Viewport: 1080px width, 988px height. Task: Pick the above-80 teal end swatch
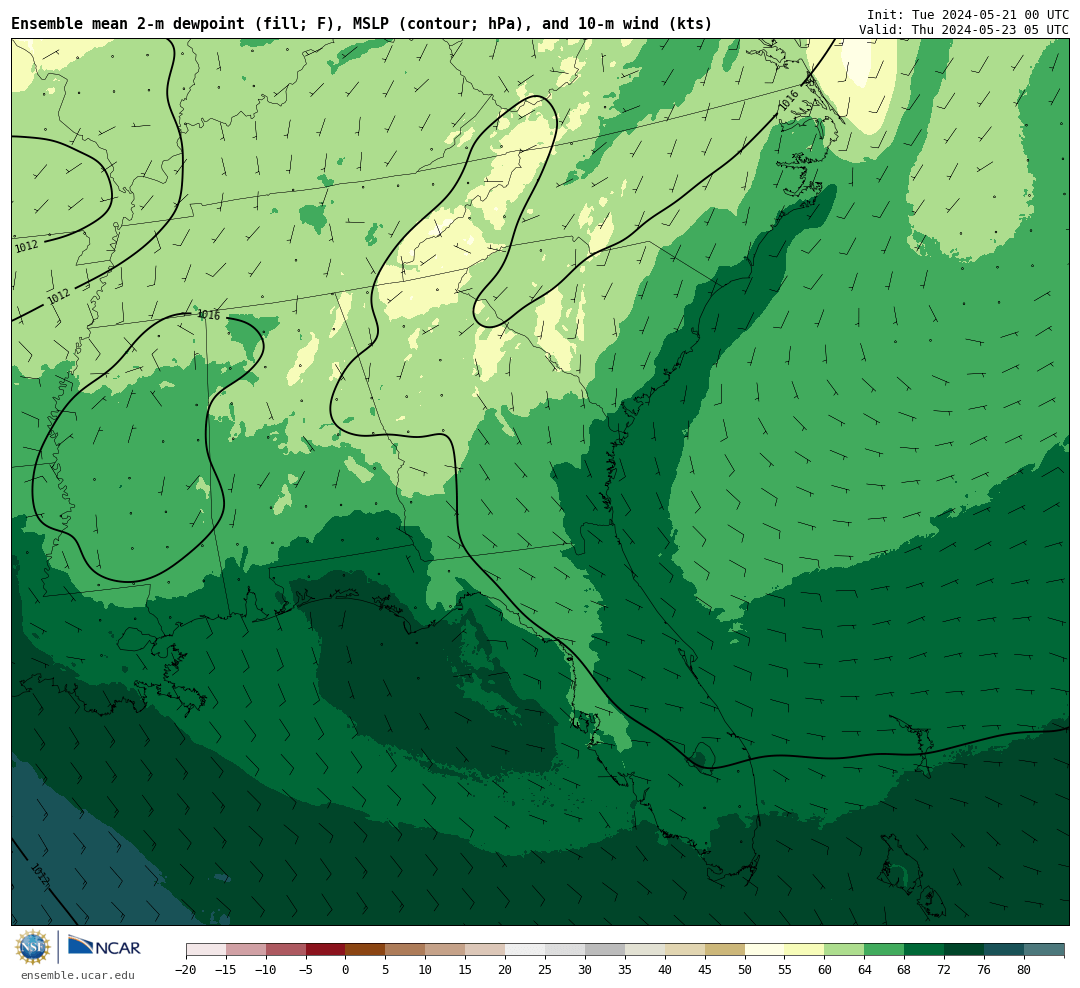[x=1044, y=950]
